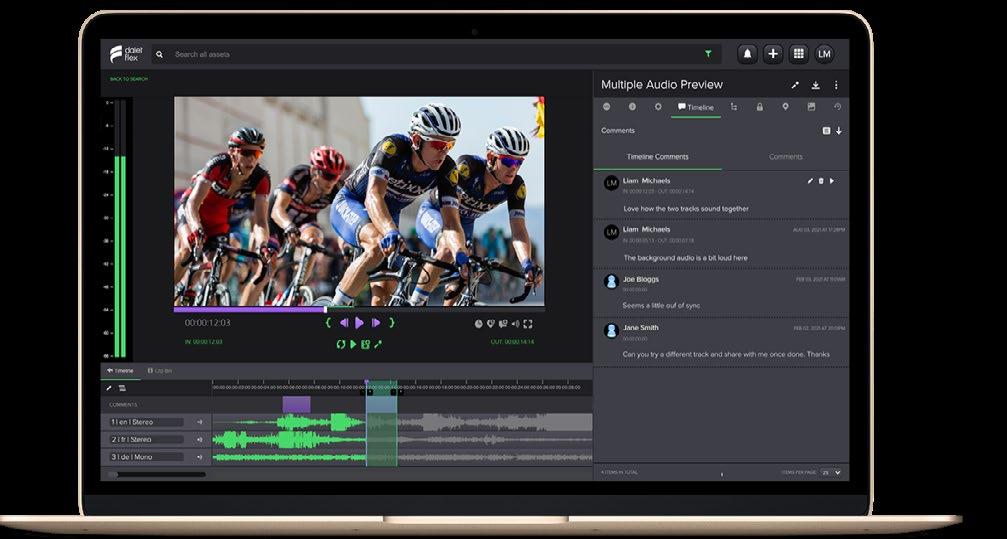
Task: Select the 2 | fr | Stereo track label
Action: [x=146, y=439]
